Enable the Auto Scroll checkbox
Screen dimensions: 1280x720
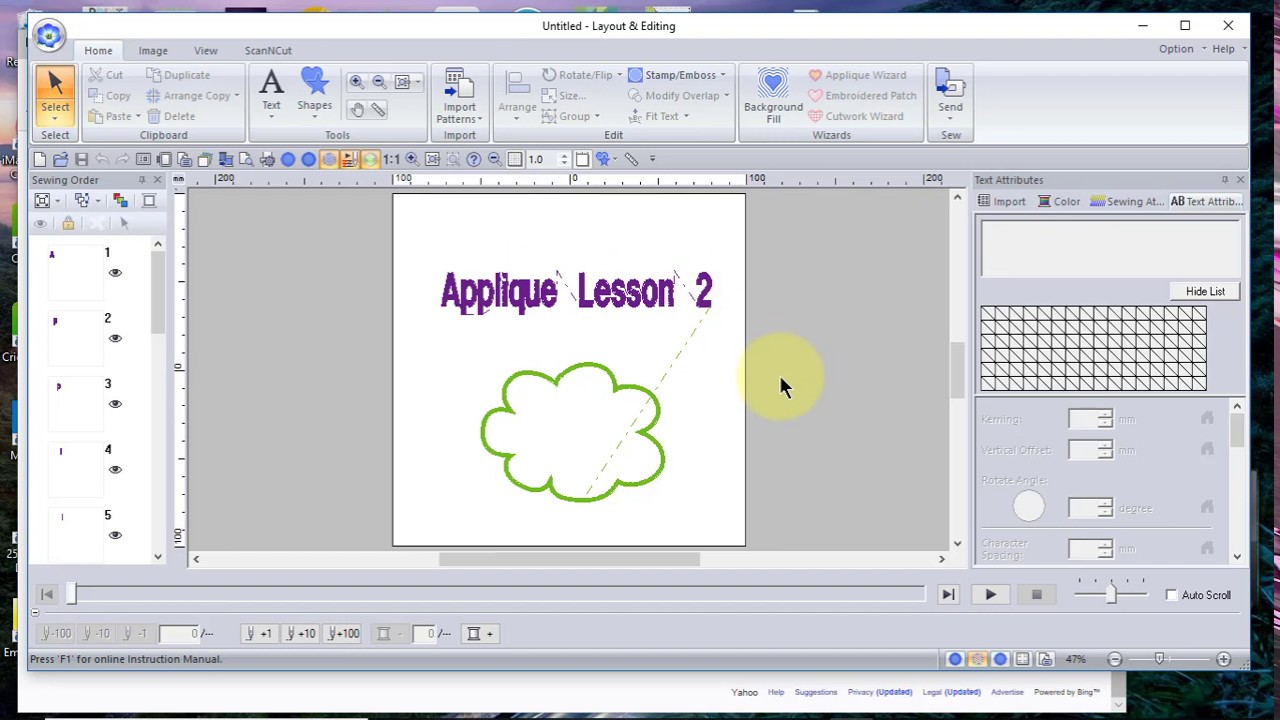click(x=1172, y=595)
